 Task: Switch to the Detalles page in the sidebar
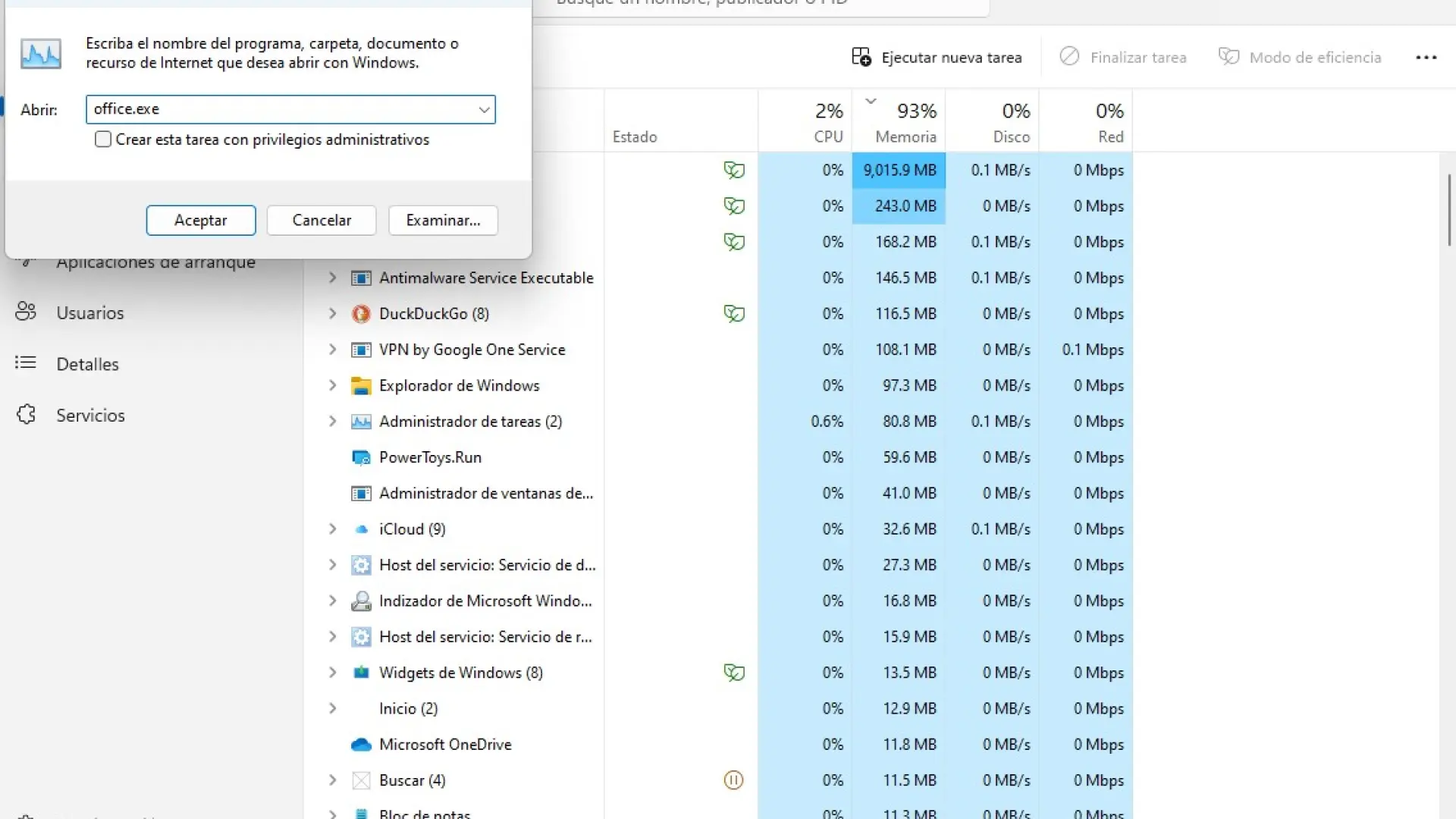[x=87, y=364]
